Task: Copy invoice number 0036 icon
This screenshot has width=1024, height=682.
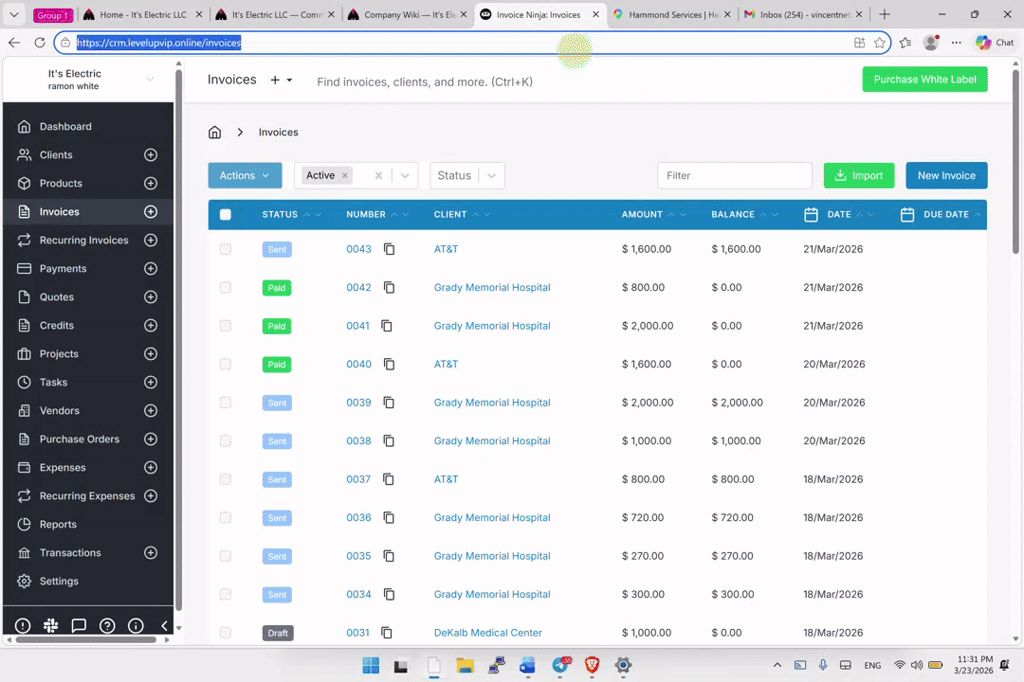Action: point(389,517)
